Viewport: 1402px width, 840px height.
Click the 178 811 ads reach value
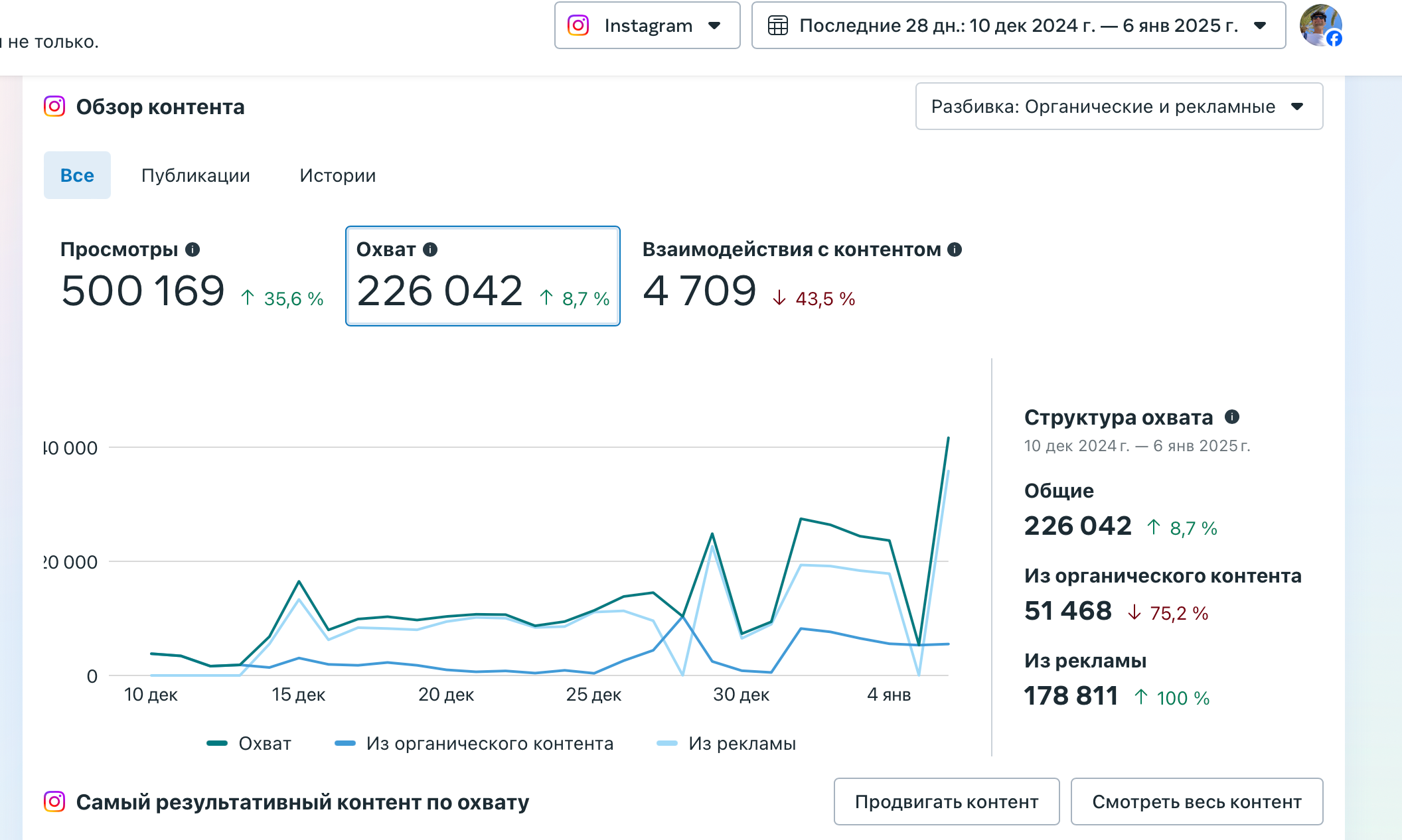tap(1071, 695)
